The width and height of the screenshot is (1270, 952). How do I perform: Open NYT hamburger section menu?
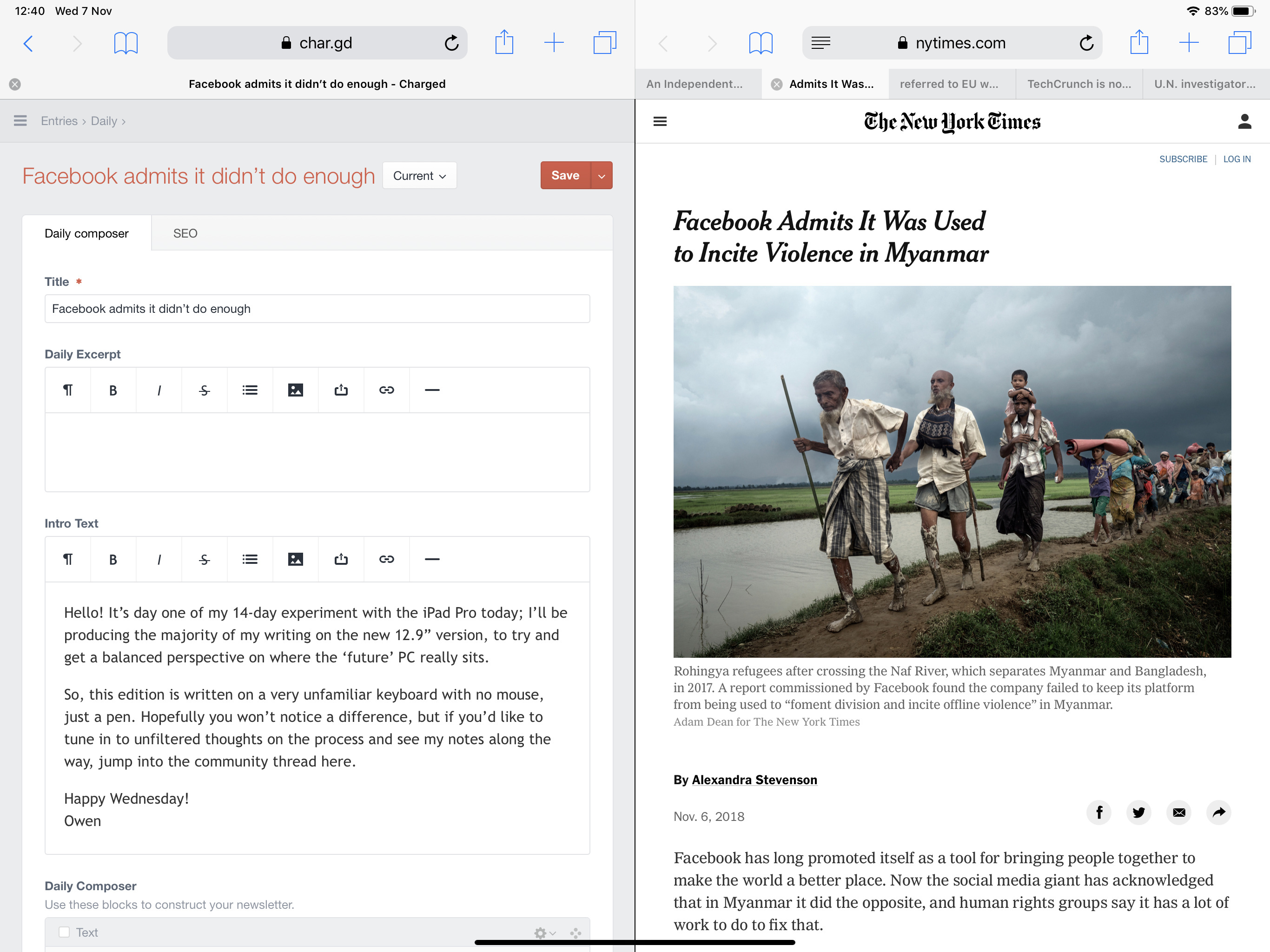(660, 121)
